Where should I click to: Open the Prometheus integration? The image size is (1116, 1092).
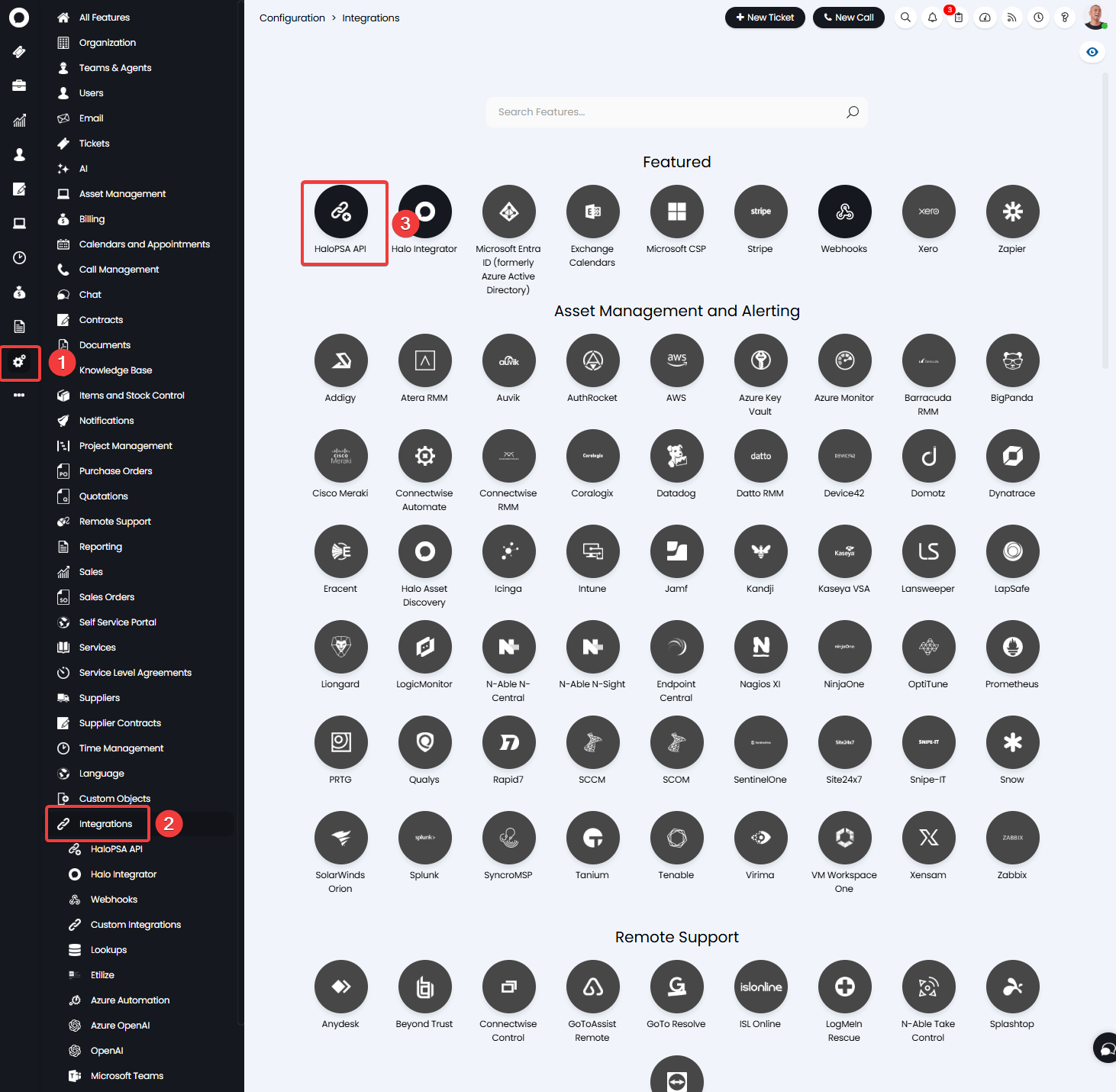point(1013,647)
